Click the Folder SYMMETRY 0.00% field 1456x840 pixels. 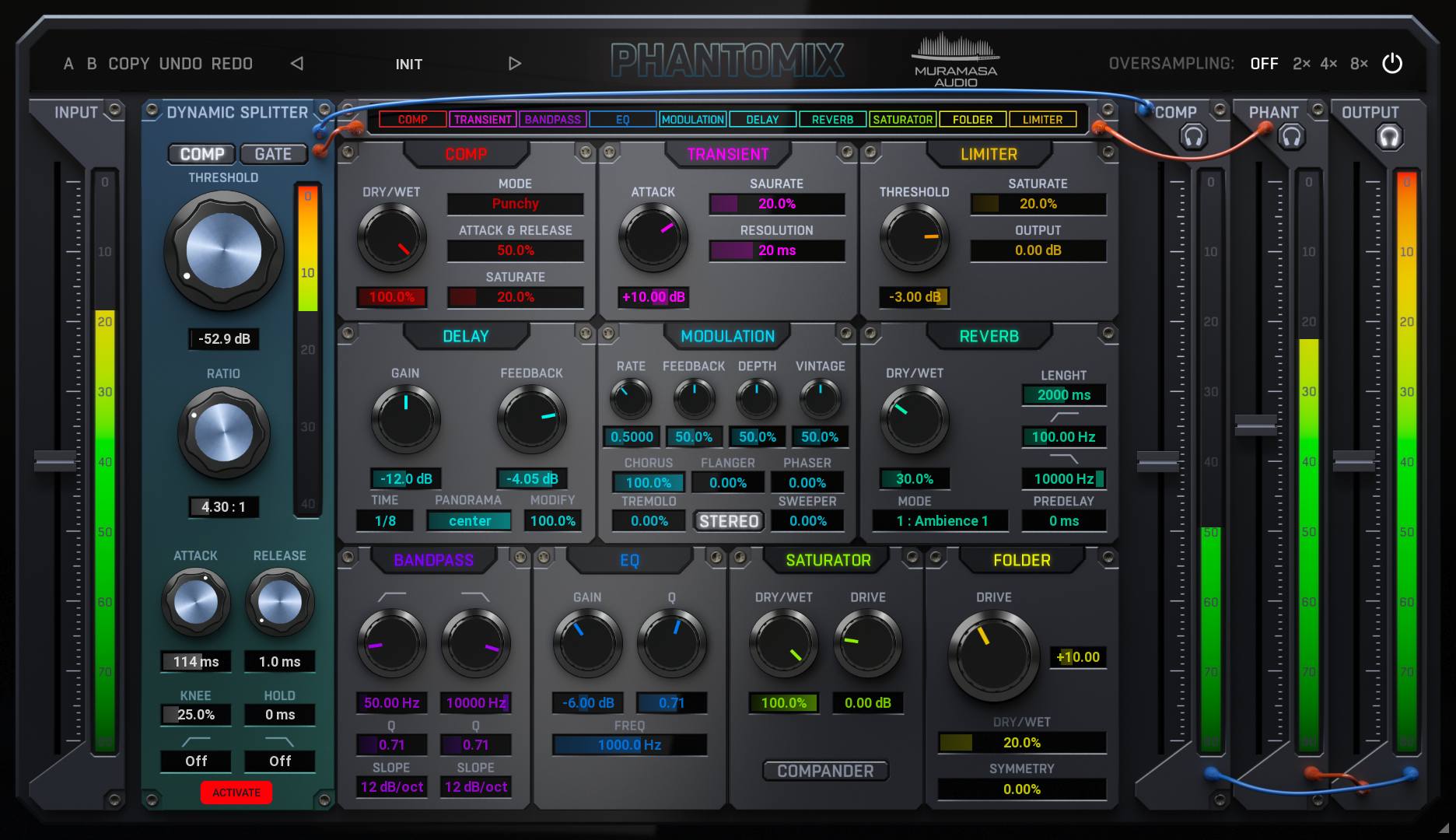[x=1022, y=789]
